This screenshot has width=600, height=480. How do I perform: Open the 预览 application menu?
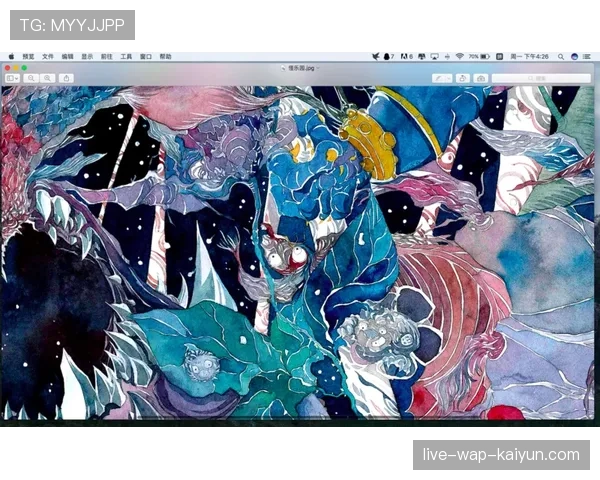click(28, 57)
